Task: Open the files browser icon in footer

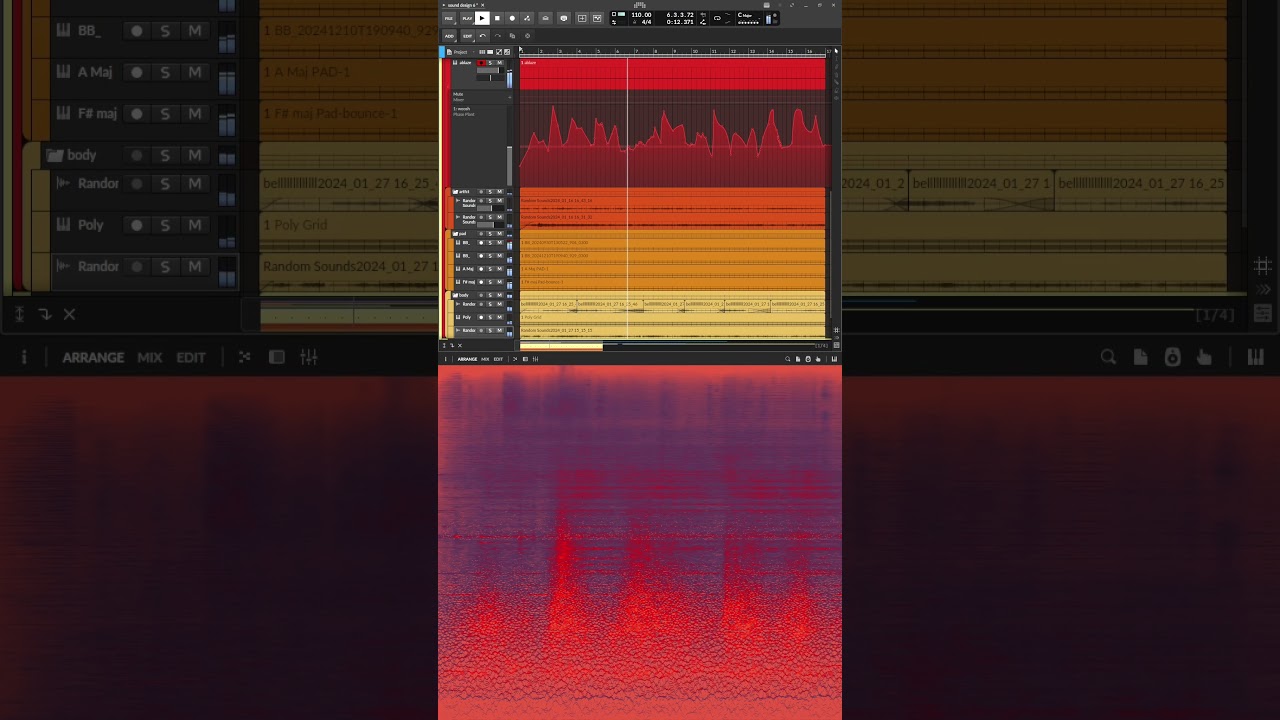Action: click(x=798, y=359)
